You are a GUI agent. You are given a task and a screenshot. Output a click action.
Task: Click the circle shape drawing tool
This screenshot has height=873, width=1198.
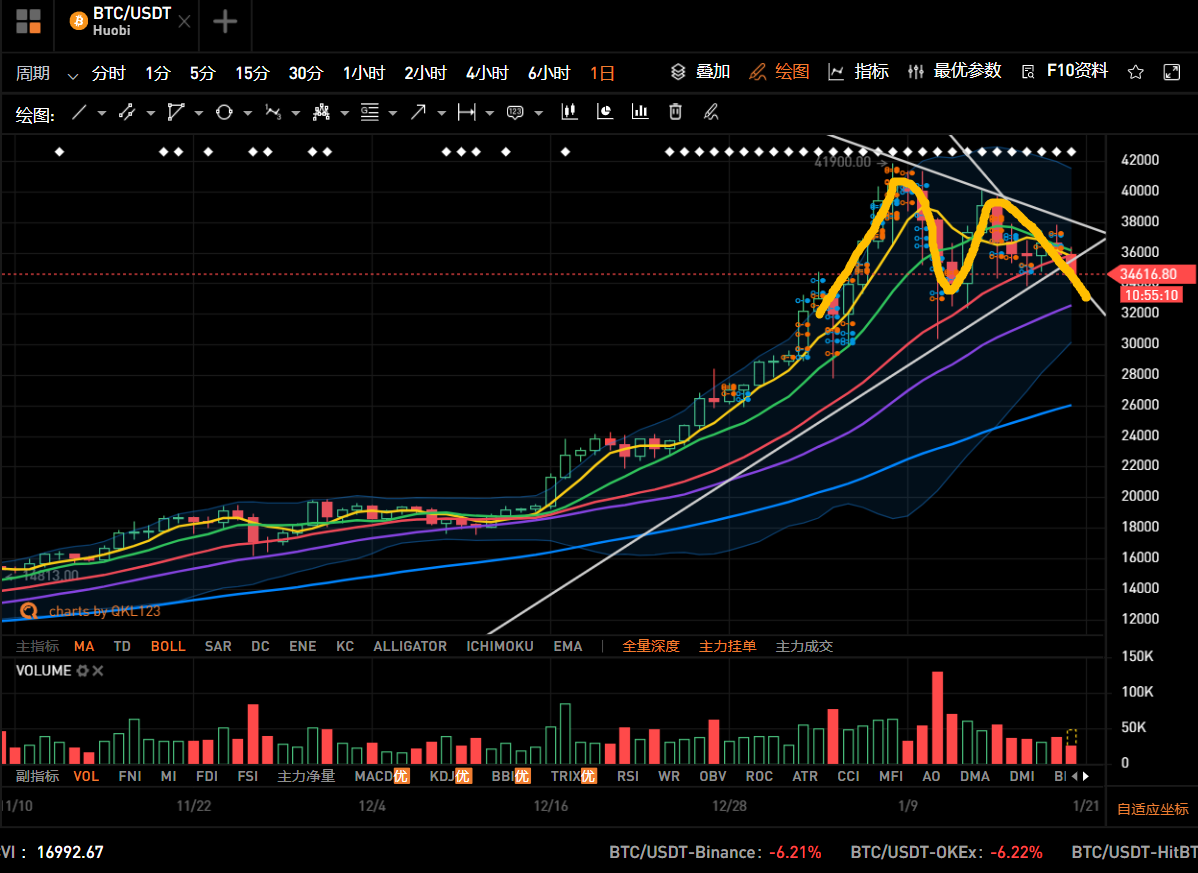click(223, 113)
